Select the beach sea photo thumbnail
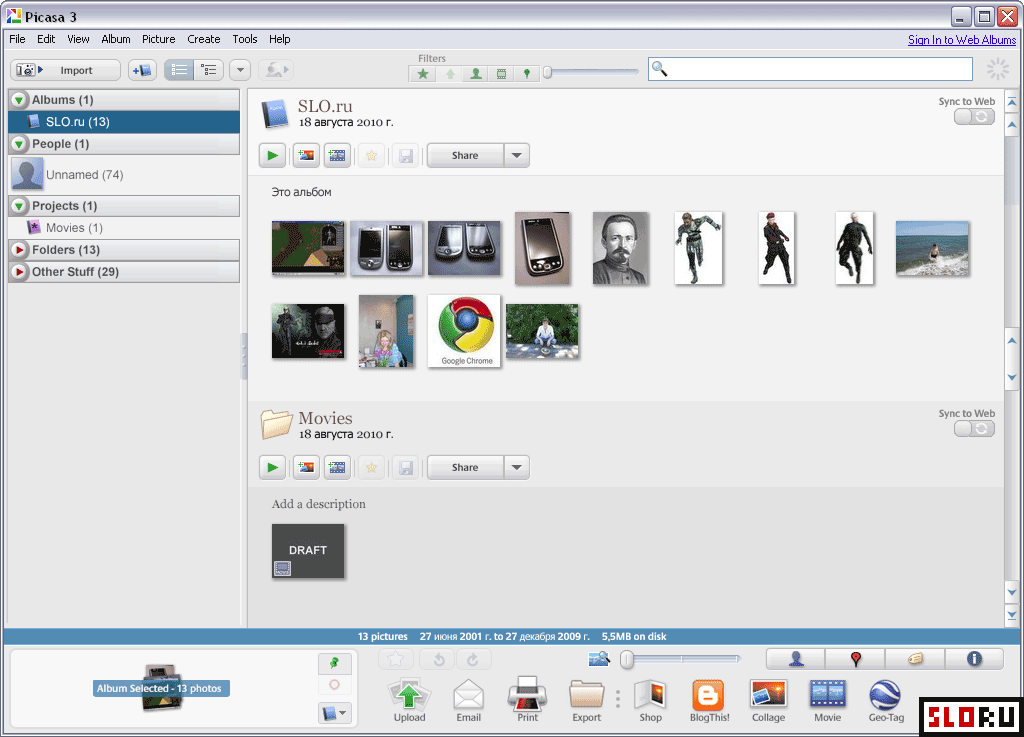Screen dimensions: 1024x737 (x=932, y=248)
